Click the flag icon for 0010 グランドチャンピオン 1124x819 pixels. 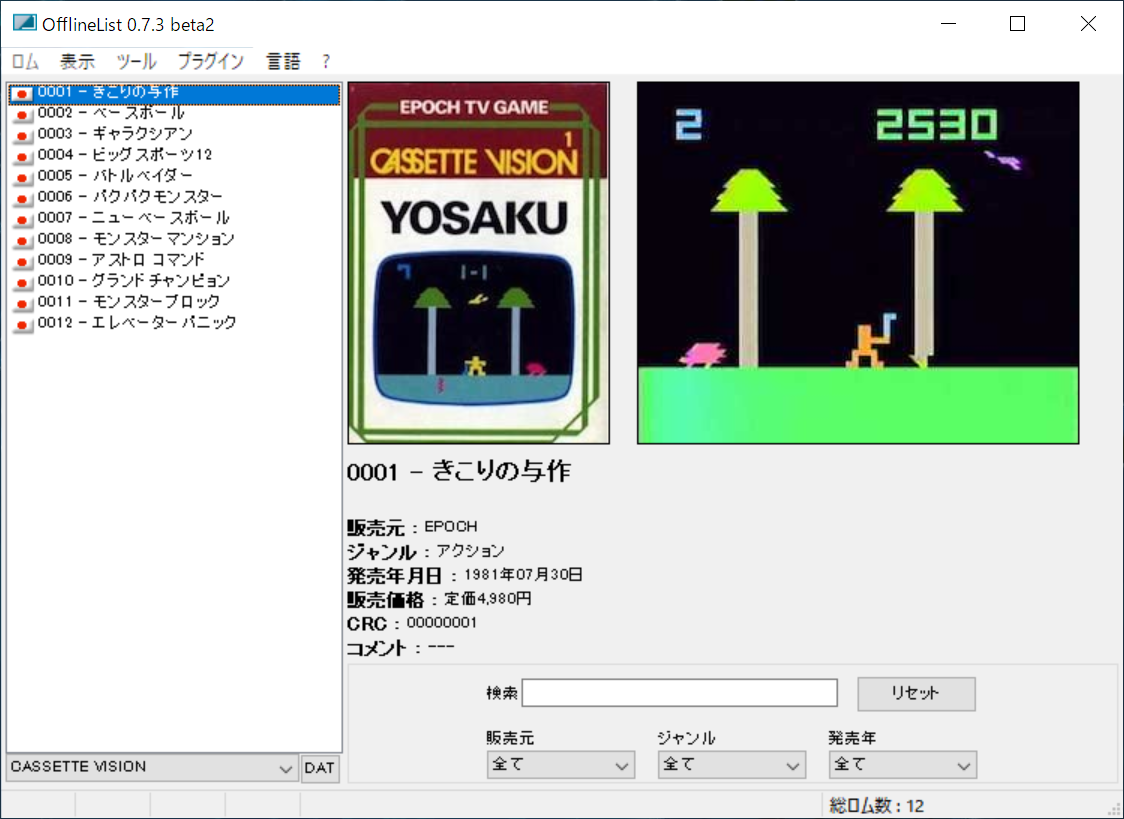point(22,281)
